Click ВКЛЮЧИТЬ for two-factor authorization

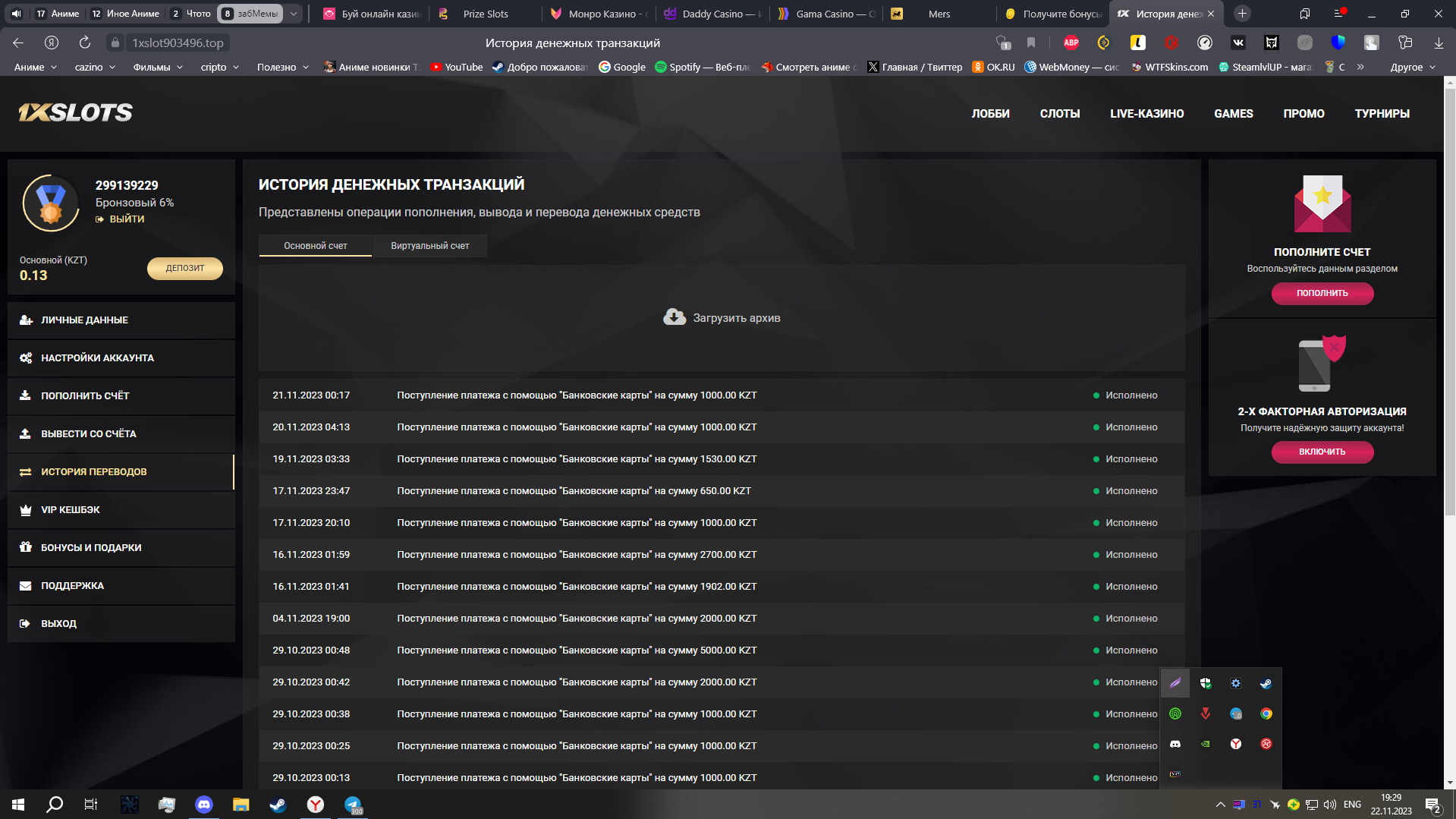1322,452
